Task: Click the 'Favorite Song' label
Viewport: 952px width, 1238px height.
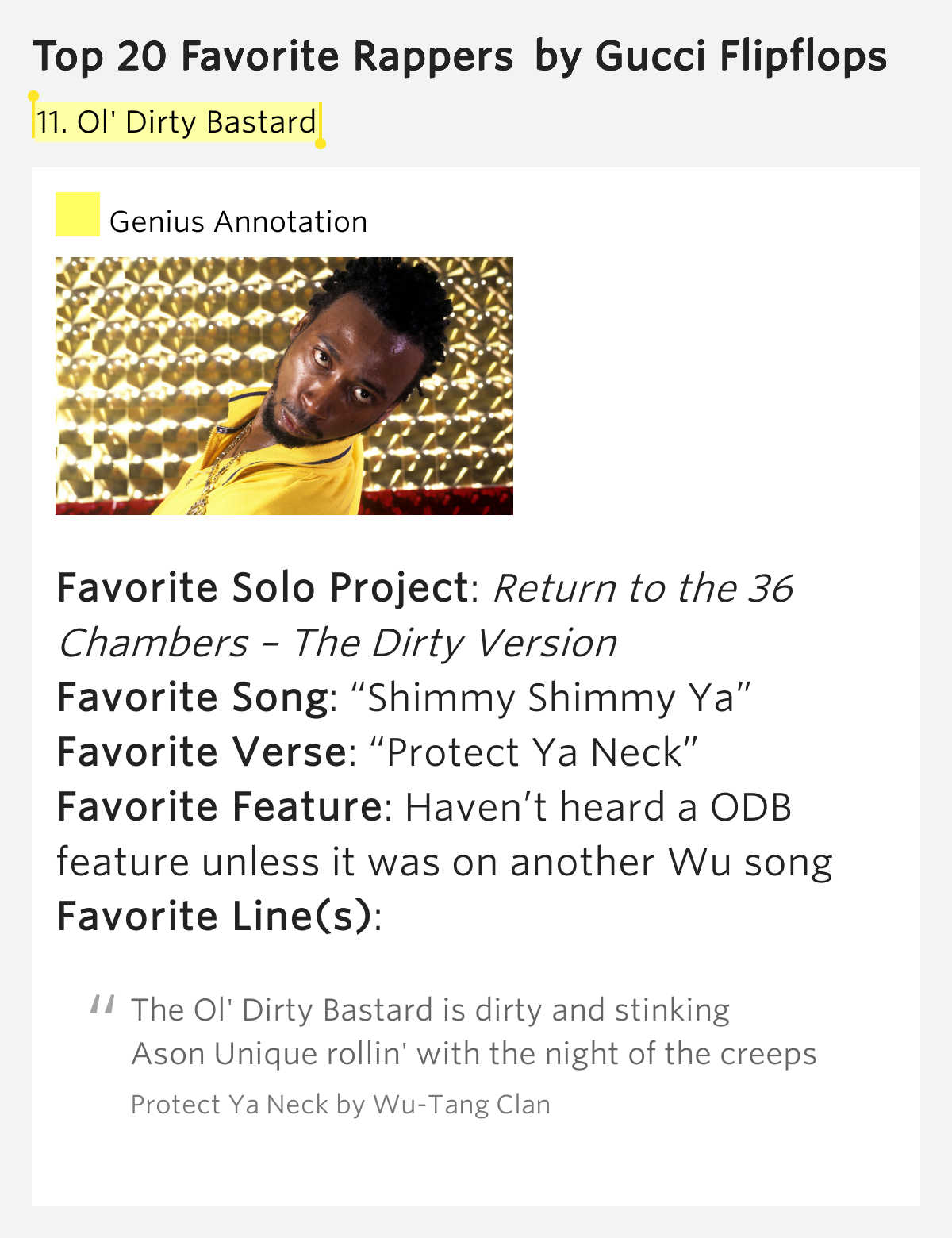Action: point(193,698)
